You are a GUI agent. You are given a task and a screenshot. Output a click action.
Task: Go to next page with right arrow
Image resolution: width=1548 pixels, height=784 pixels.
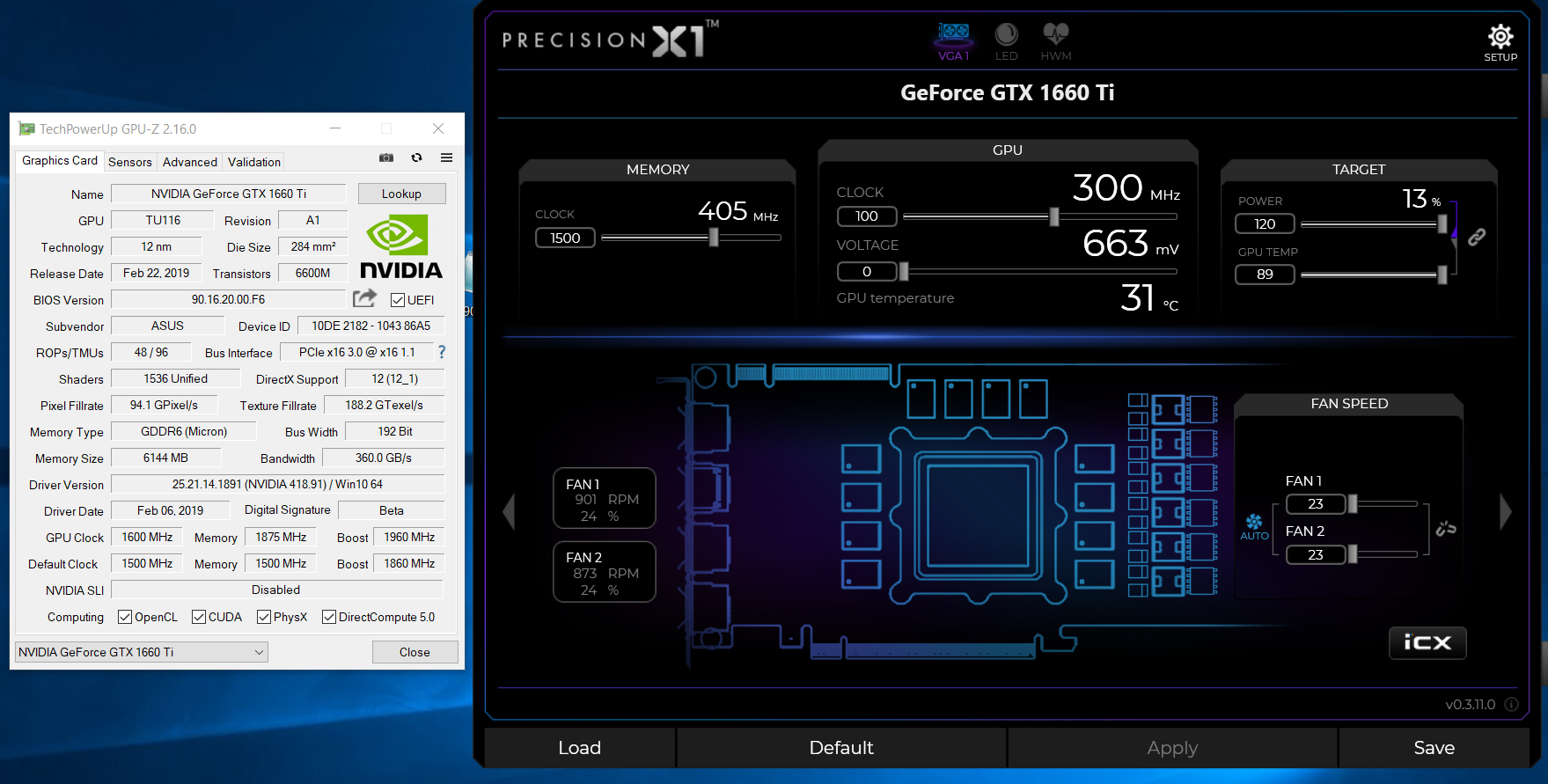click(x=1505, y=511)
